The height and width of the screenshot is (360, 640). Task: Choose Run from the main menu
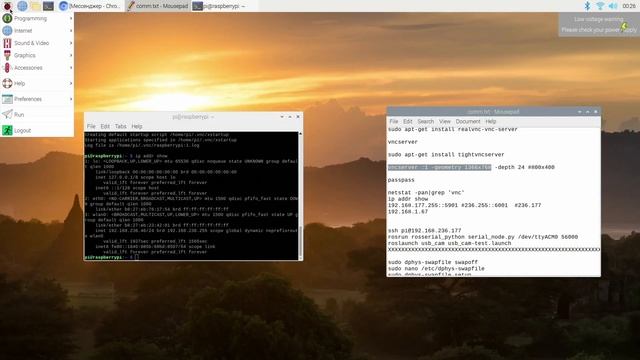pos(37,115)
